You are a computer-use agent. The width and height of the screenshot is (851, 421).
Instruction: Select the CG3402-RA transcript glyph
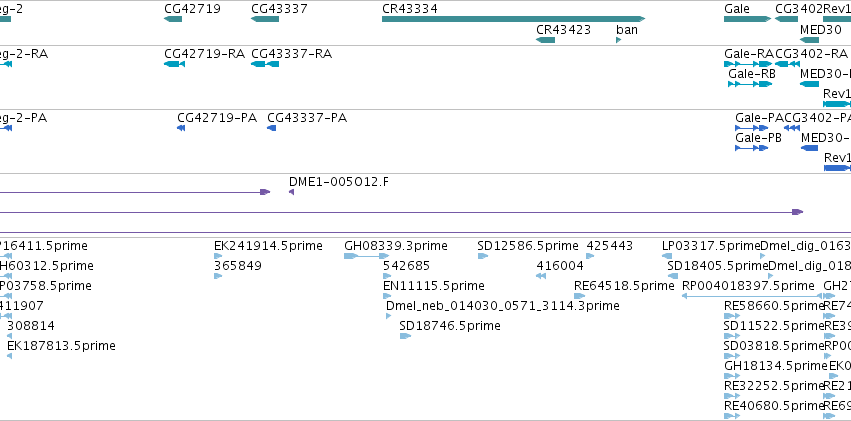pyautogui.click(x=788, y=64)
